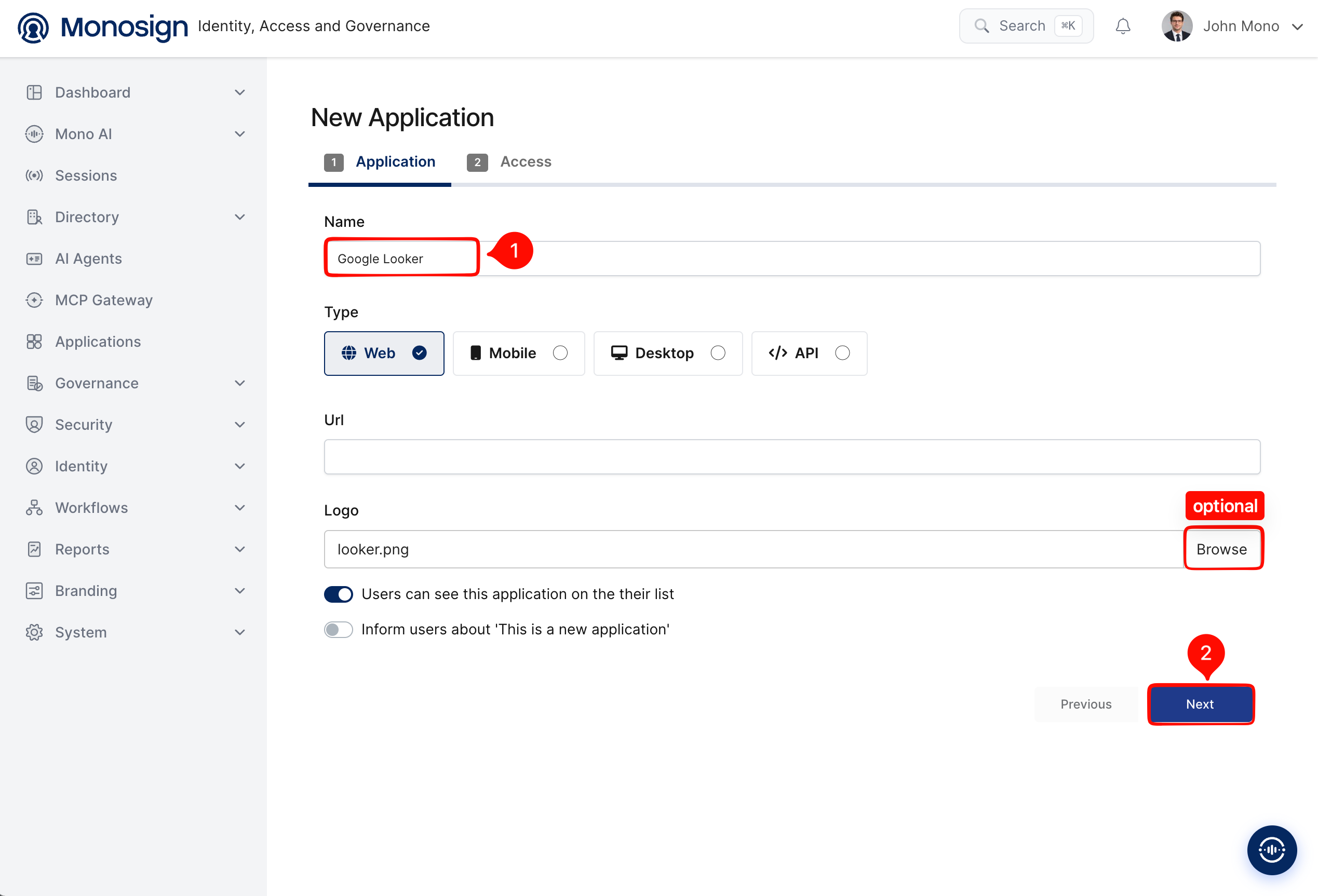Click the AI Agents sidebar icon
Image resolution: width=1318 pixels, height=896 pixels.
point(34,259)
